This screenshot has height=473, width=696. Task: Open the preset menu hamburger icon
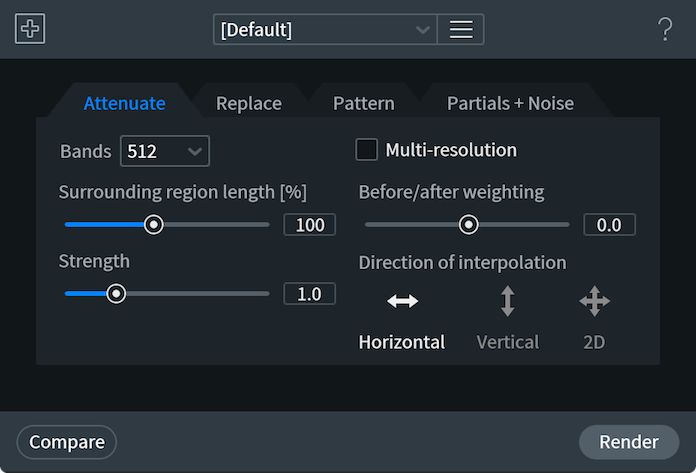(x=461, y=29)
